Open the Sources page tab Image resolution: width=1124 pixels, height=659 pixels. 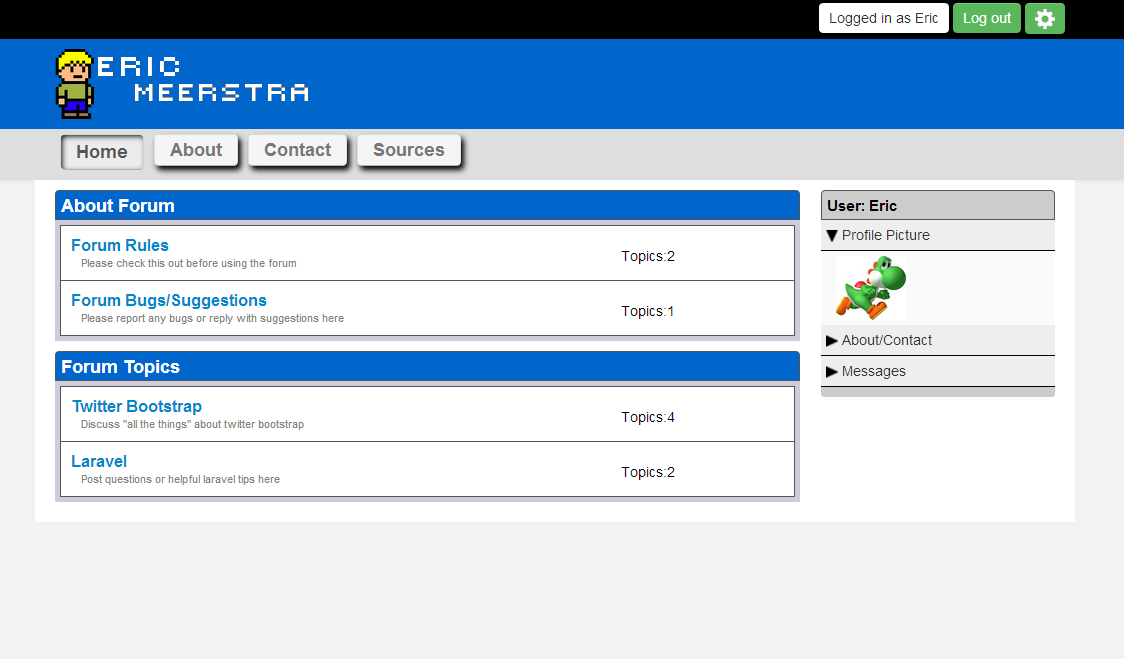pos(409,150)
